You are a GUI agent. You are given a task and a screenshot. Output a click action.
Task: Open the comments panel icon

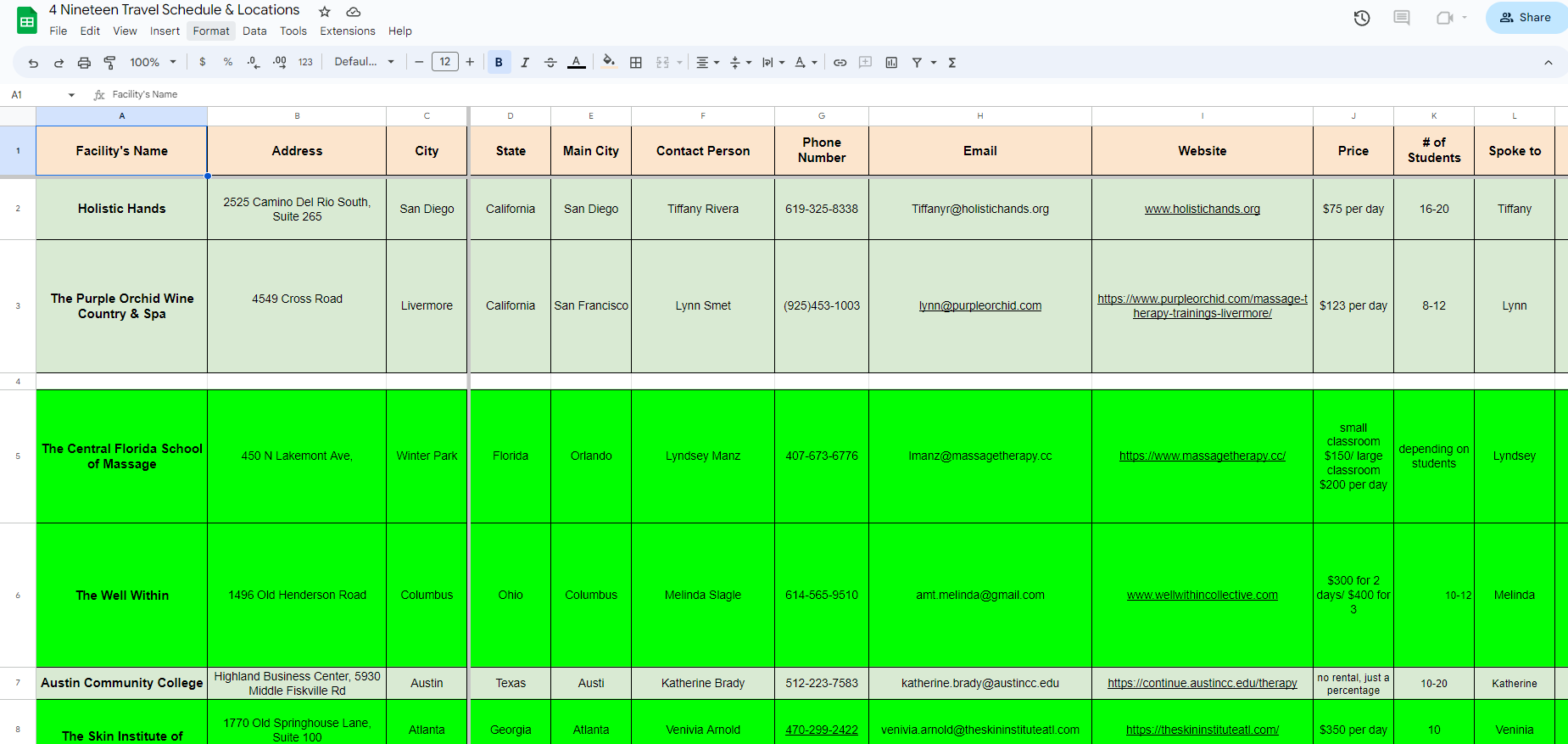[x=1402, y=18]
